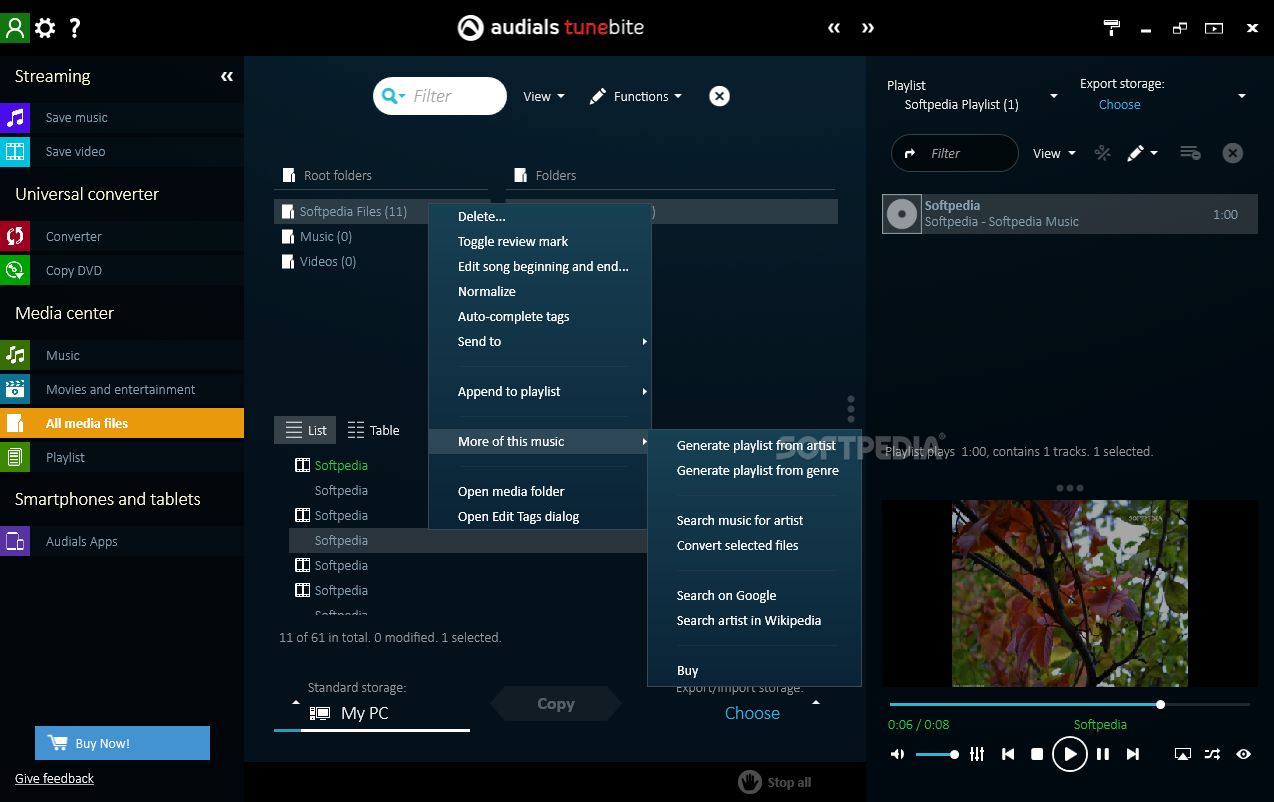Viewport: 1274px width, 802px height.
Task: Go back with the double-left arrows in the title bar
Action: coord(834,28)
